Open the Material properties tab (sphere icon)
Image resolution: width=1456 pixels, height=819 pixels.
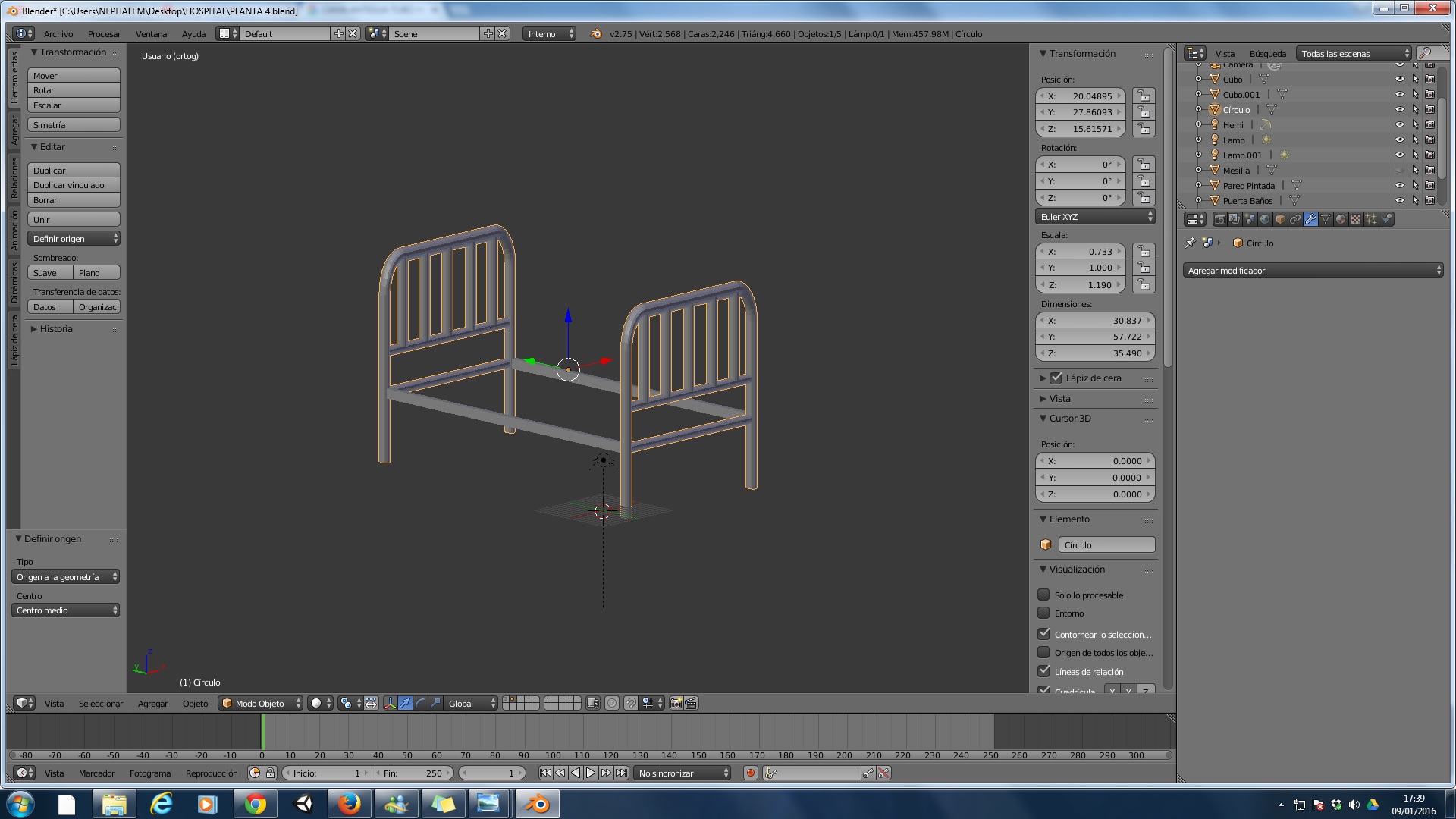pos(1341,219)
